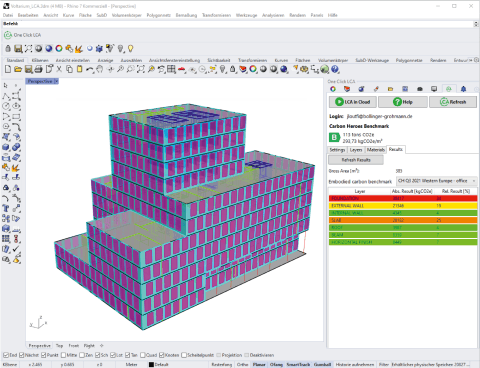Image resolution: width=480 pixels, height=368 pixels.
Task: Click the One Click LCA logo icon
Action: (x=8, y=35)
